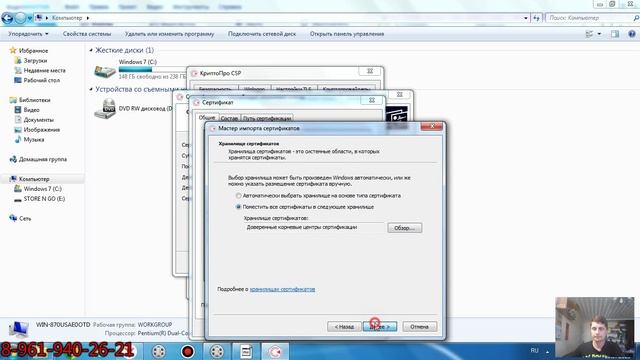The image size is (640, 360).
Task: Open the change view dropdown arrow
Action: [x=599, y=34]
